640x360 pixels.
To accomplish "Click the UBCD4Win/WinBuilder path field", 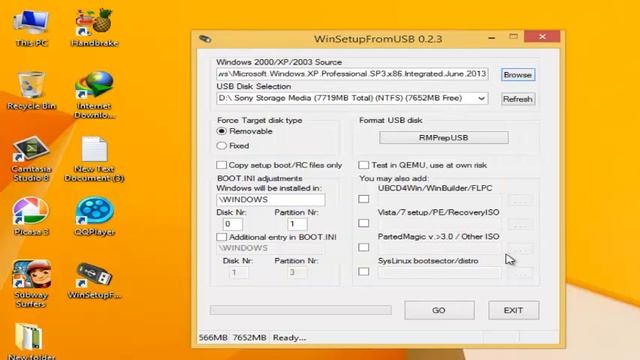I will tap(439, 200).
